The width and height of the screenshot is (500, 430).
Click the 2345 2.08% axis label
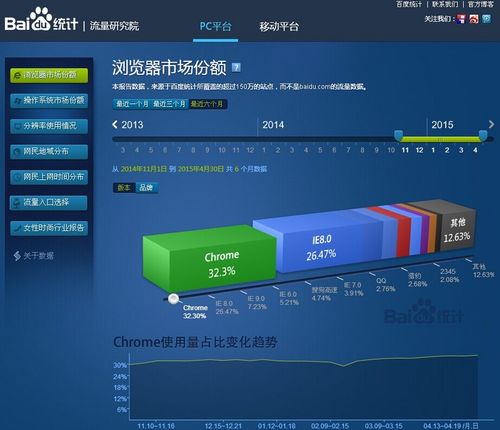point(449,276)
